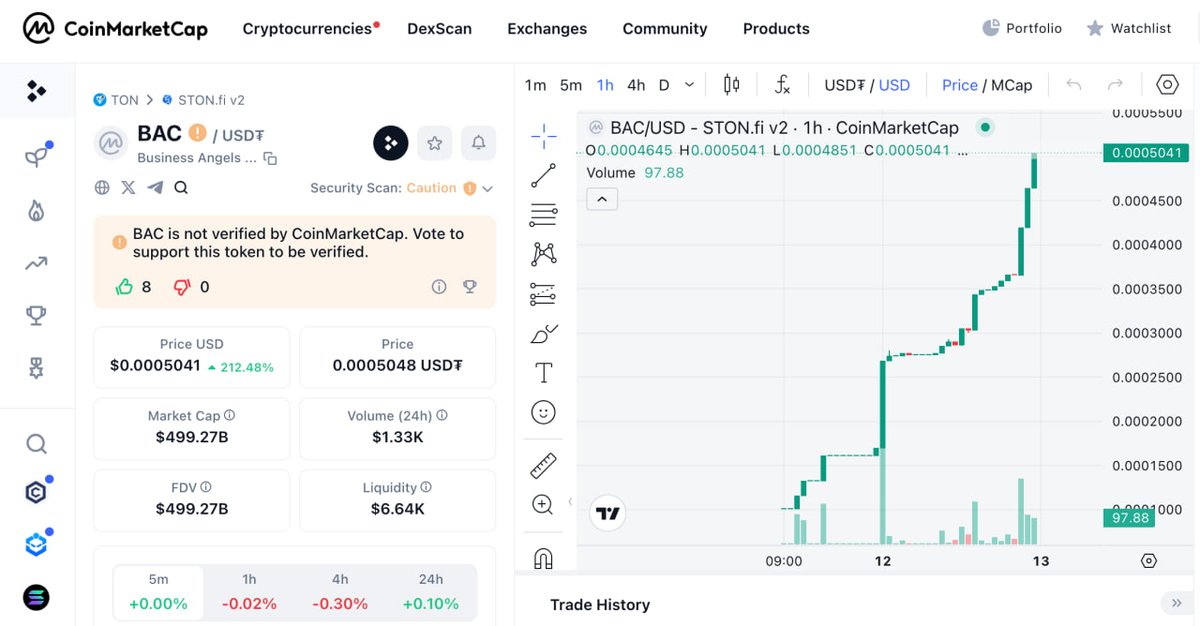The width and height of the screenshot is (1200, 626).
Task: Switch chart to MCap view
Action: click(x=1012, y=85)
